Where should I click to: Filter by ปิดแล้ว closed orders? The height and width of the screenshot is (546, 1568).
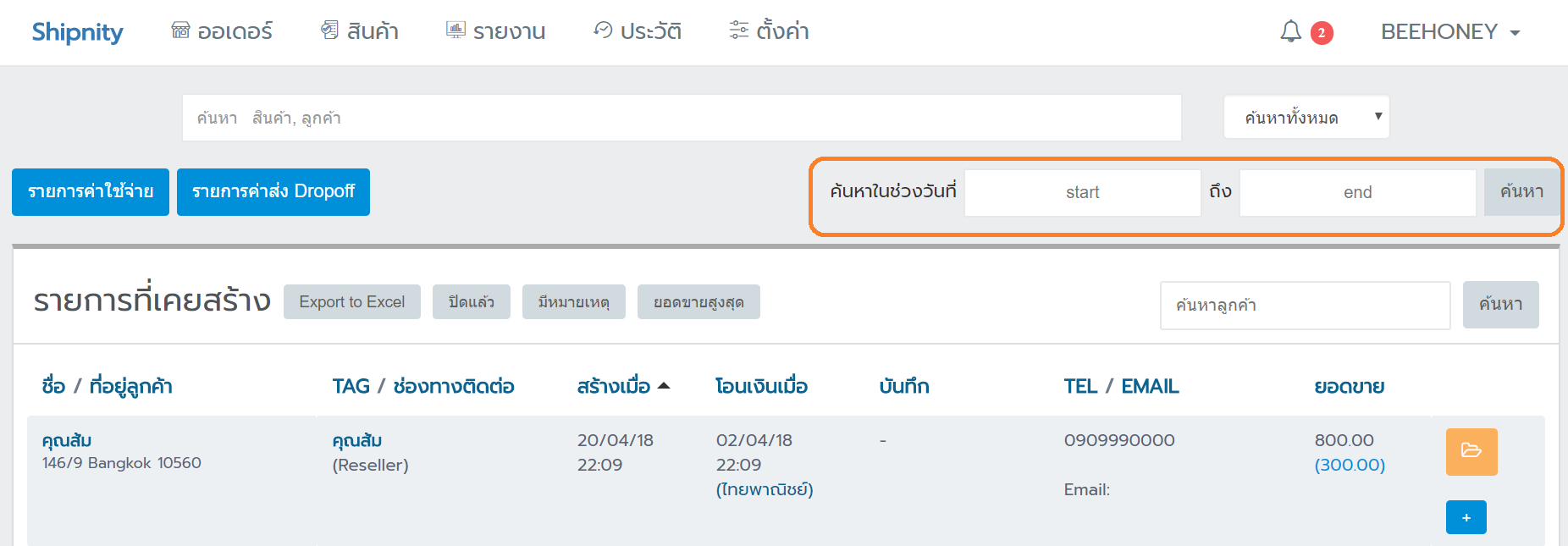tap(472, 302)
